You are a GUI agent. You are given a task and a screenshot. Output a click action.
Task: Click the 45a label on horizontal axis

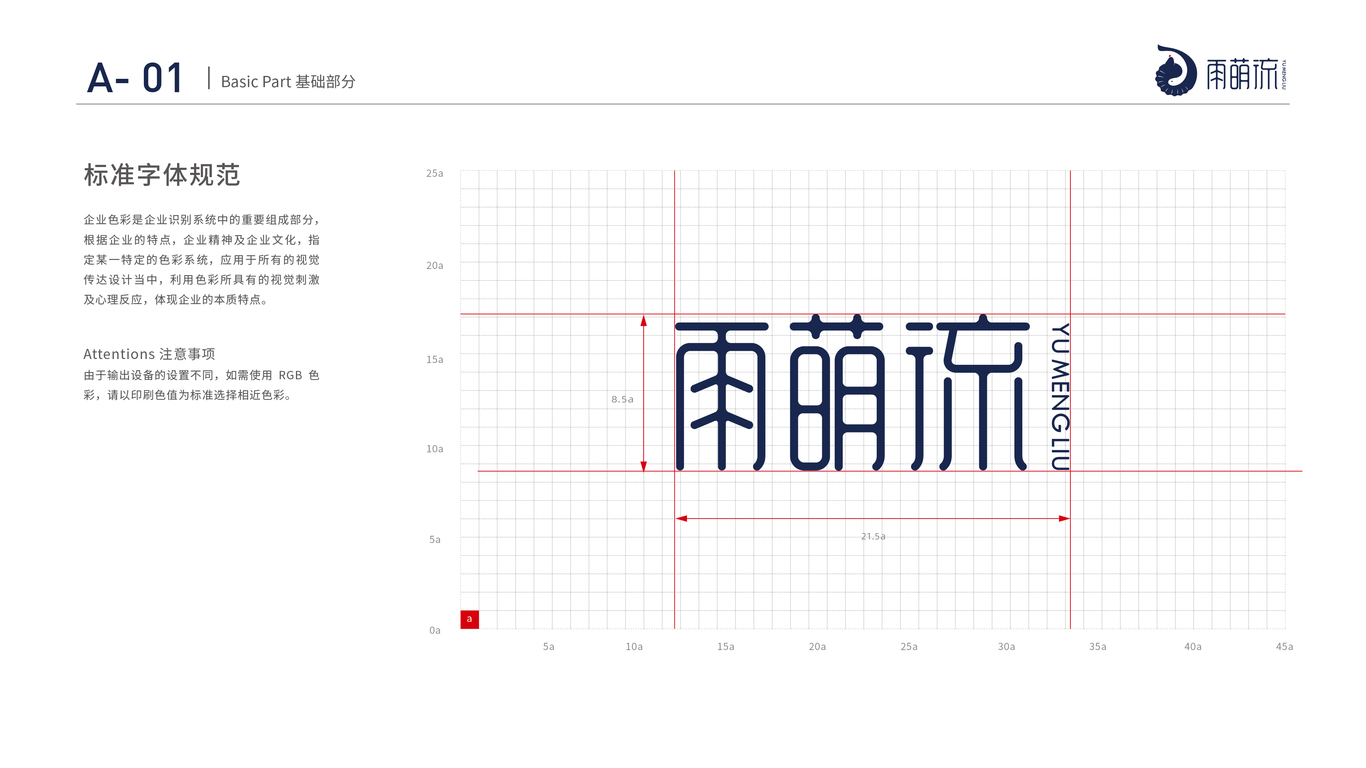1284,646
